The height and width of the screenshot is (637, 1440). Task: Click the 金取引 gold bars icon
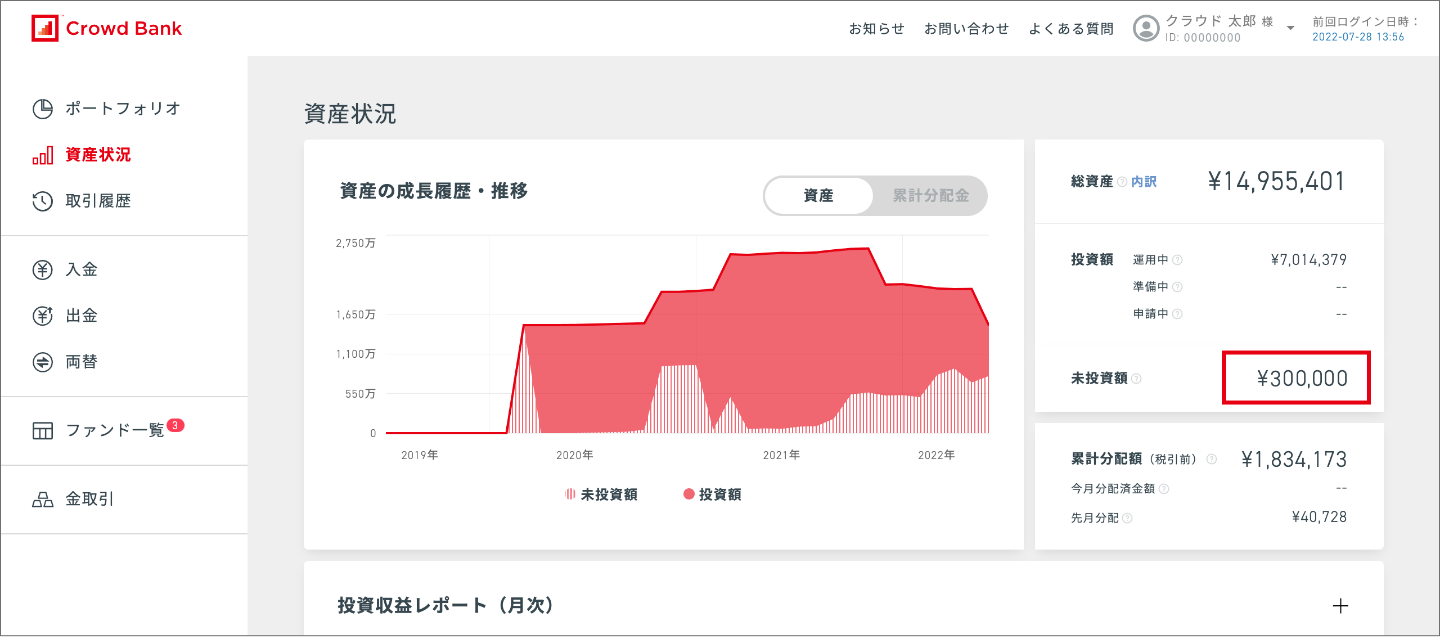42,499
